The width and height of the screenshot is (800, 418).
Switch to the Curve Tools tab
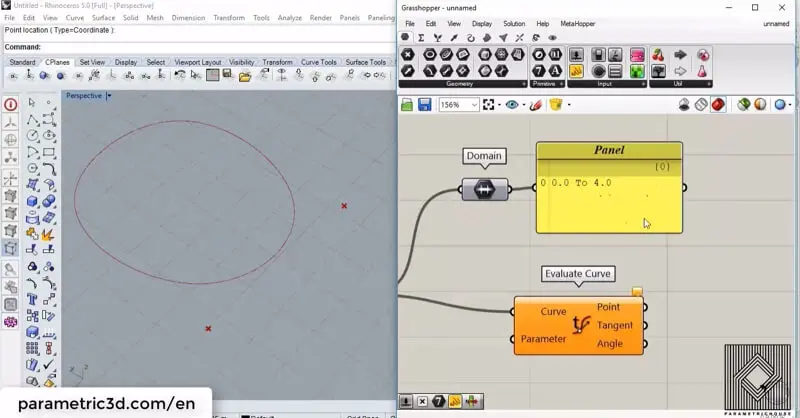[319, 62]
